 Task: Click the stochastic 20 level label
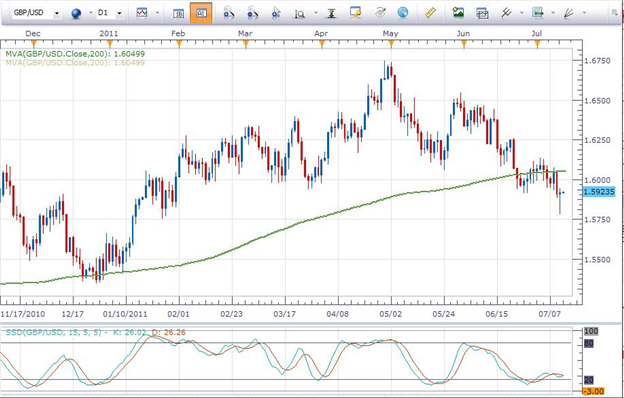pyautogui.click(x=589, y=380)
